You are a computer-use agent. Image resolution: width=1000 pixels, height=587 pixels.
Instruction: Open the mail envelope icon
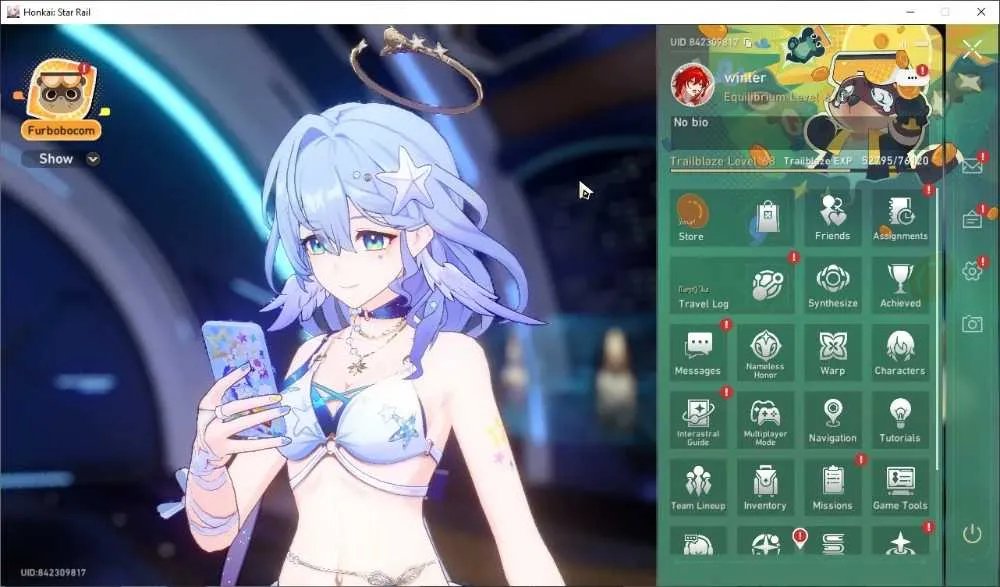click(x=972, y=165)
